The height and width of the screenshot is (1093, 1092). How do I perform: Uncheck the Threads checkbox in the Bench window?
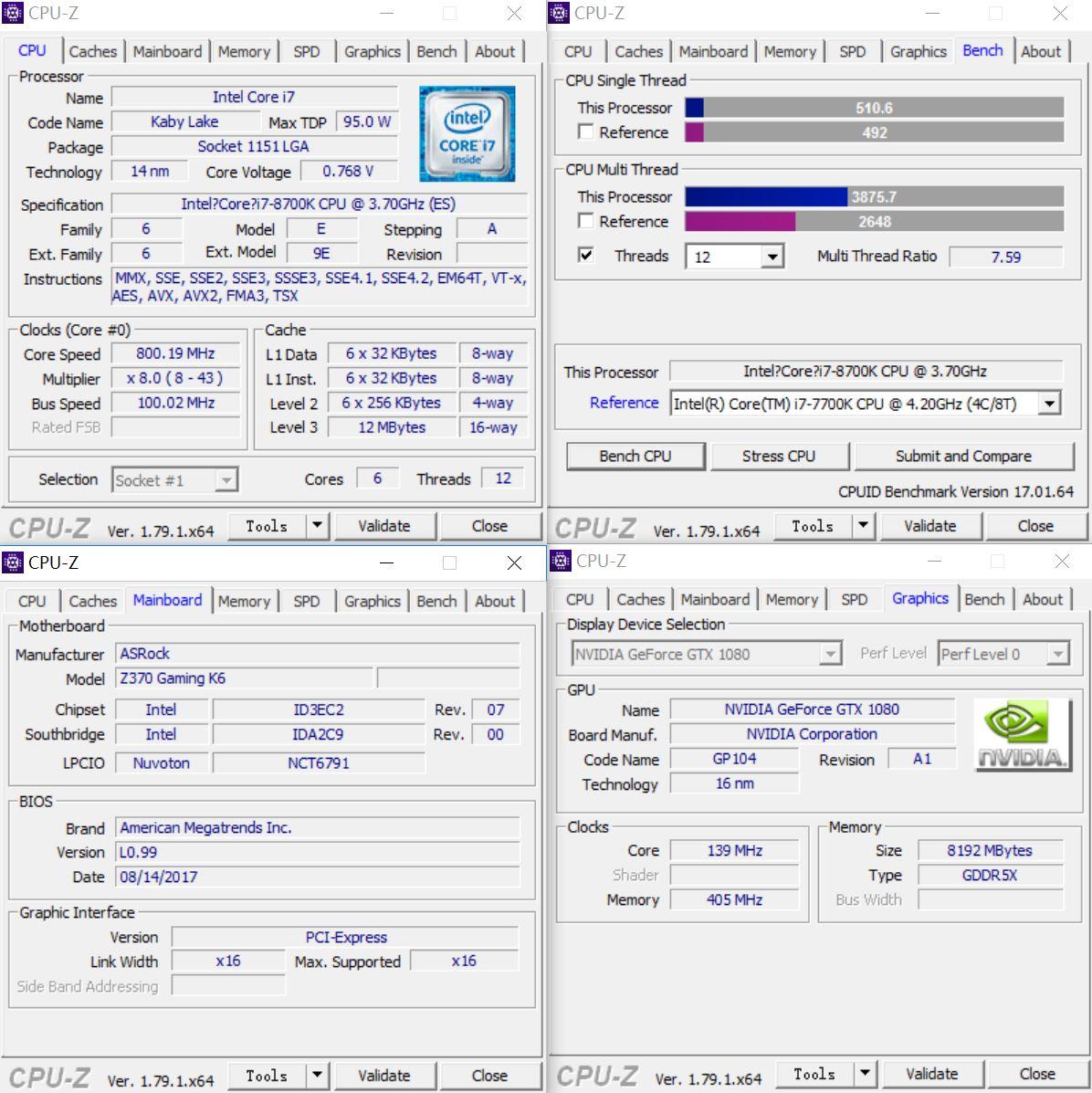click(x=586, y=255)
